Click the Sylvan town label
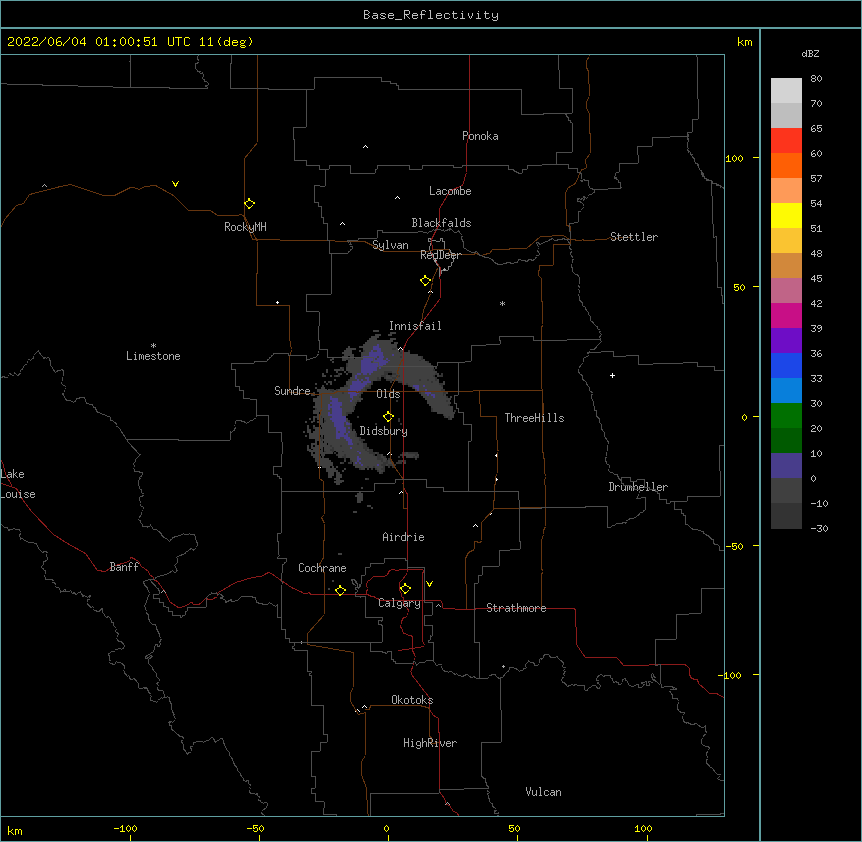This screenshot has width=862, height=842. (390, 245)
